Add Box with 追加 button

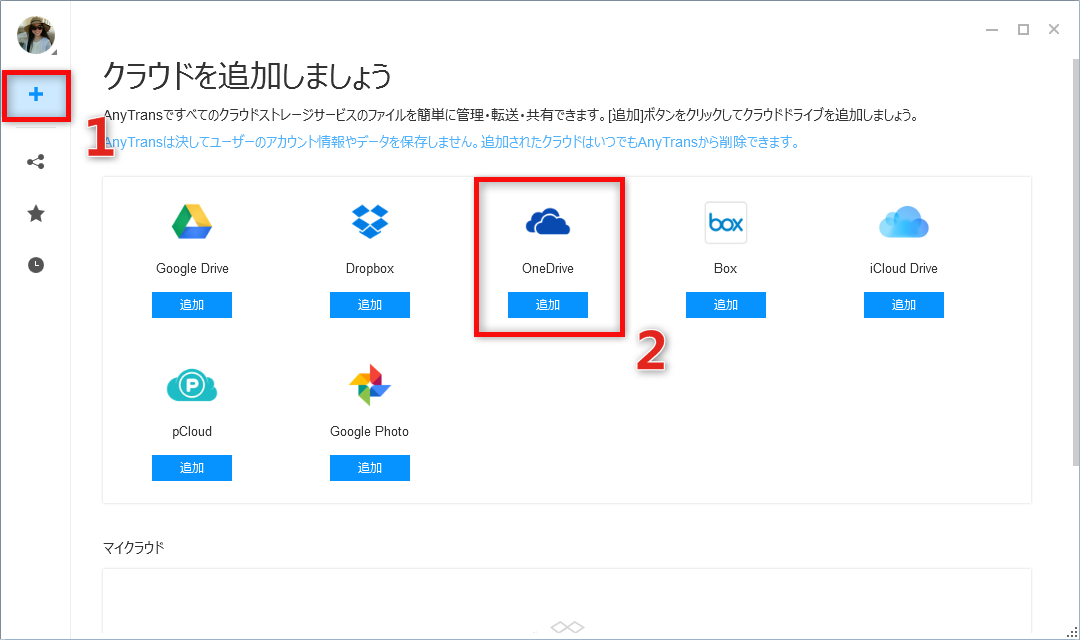725,304
